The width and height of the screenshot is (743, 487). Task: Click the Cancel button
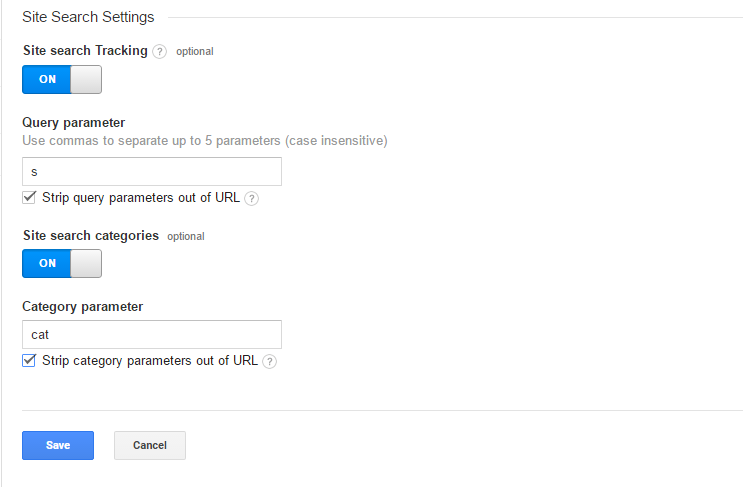[150, 445]
